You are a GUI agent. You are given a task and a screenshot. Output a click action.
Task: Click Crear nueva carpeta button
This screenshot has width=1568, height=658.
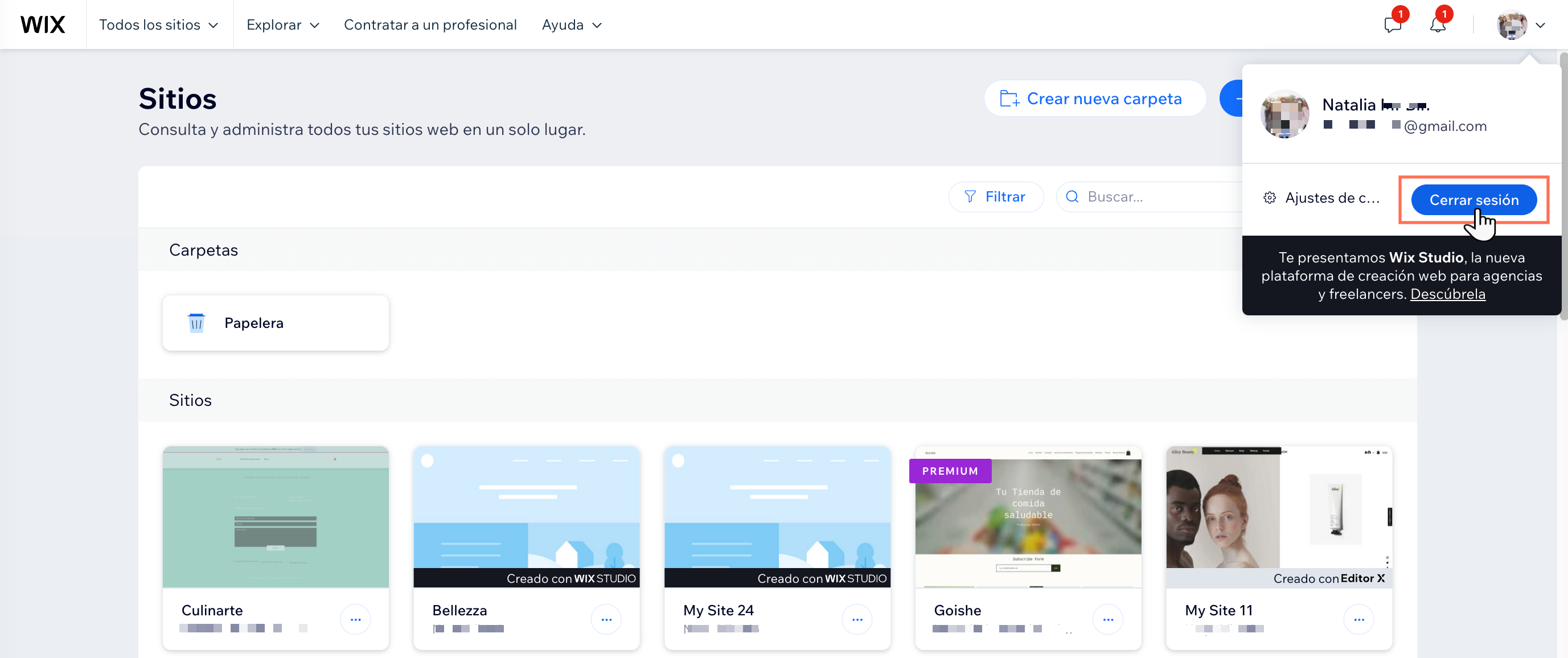pos(1094,98)
